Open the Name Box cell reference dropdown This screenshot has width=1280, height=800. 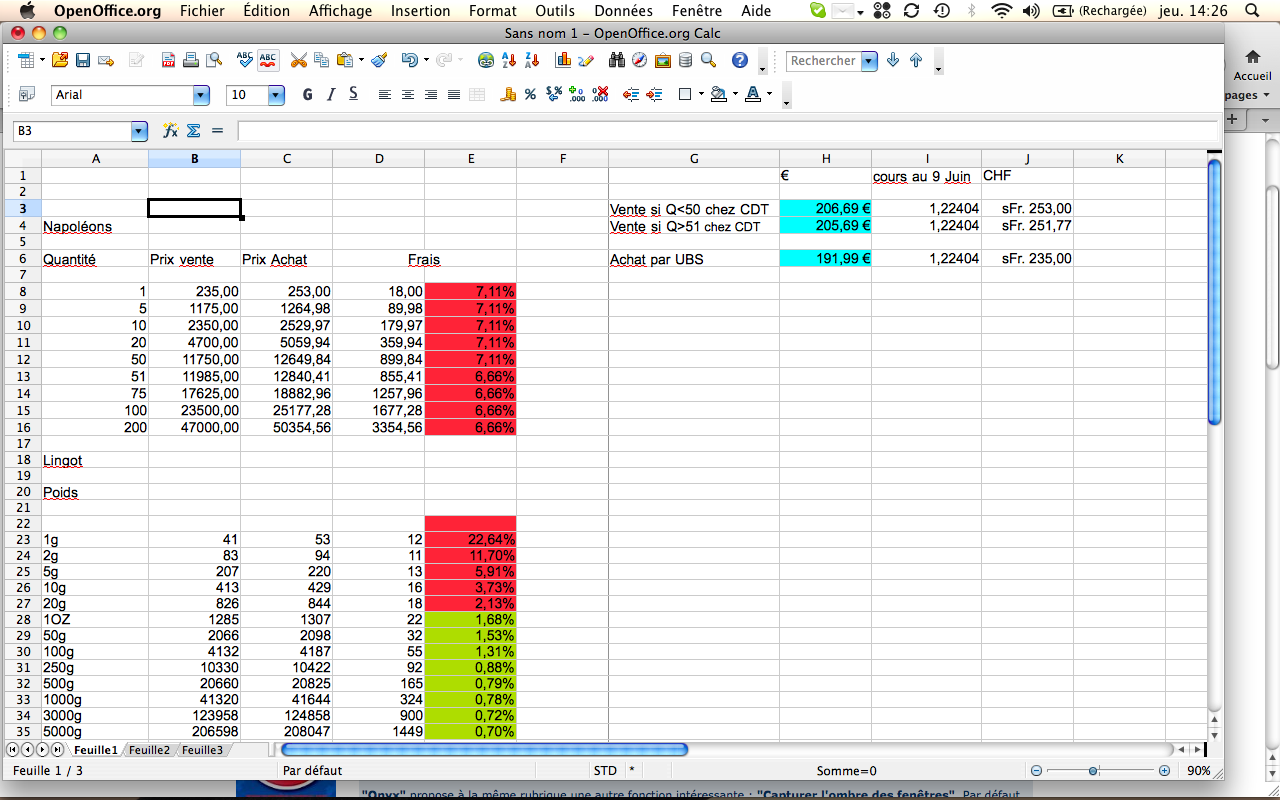[x=139, y=131]
